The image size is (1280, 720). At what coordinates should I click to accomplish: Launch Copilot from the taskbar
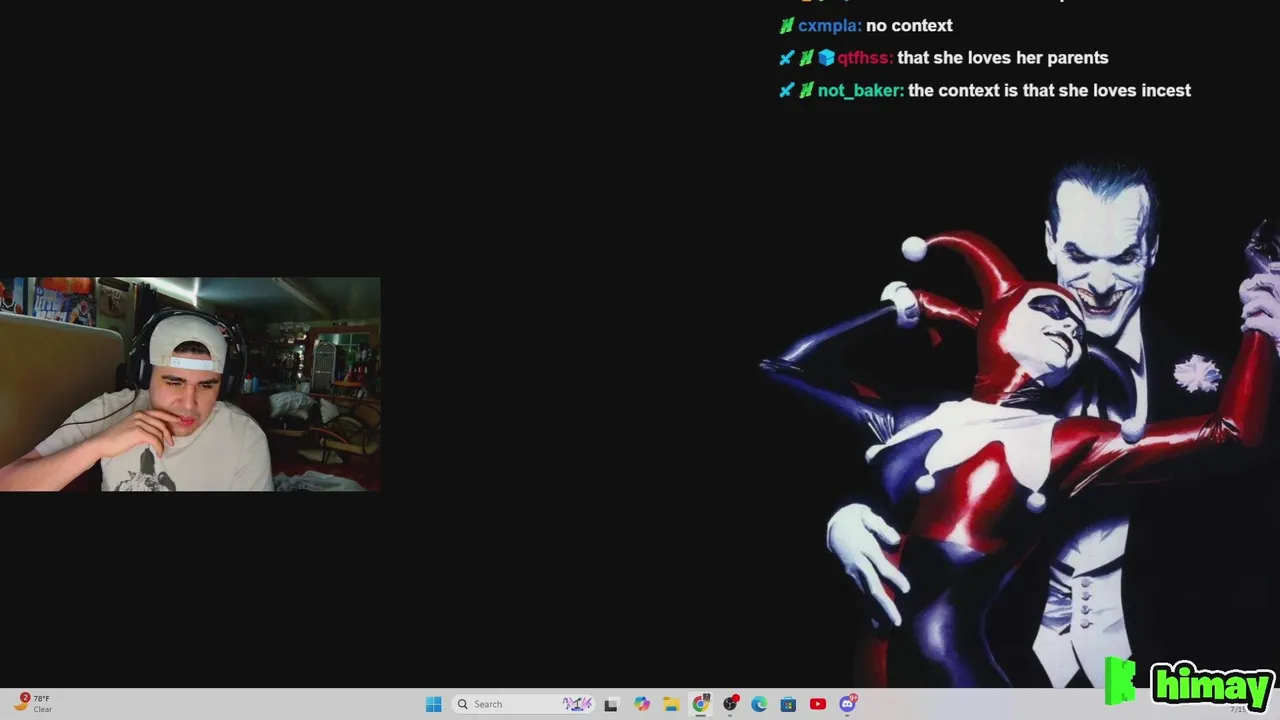[641, 704]
